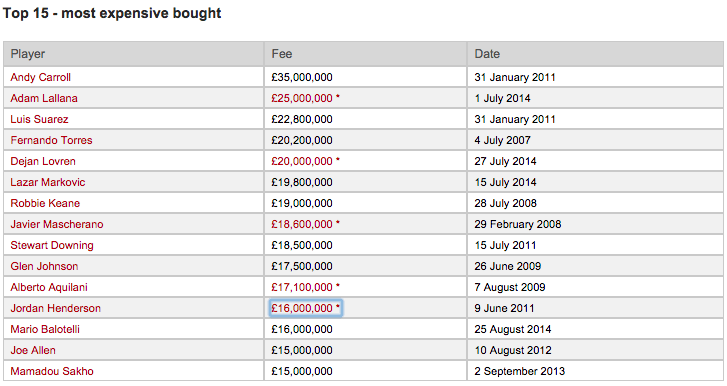Open Andy Carroll player link
Viewport: 727px width, 386px height.
40,77
